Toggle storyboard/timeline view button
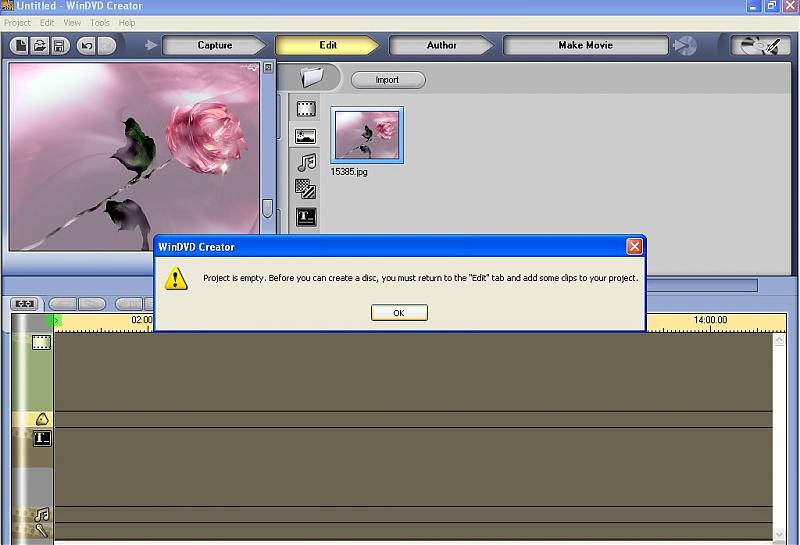Image resolution: width=800 pixels, height=545 pixels. [x=24, y=304]
